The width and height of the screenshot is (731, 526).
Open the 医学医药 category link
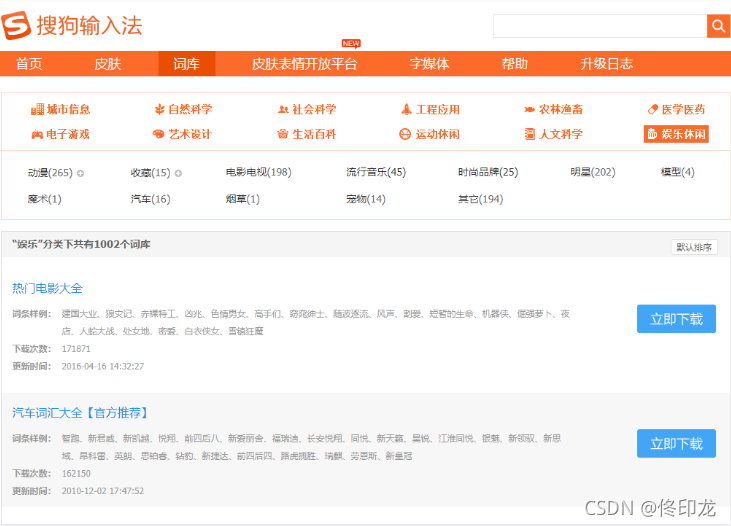[683, 110]
